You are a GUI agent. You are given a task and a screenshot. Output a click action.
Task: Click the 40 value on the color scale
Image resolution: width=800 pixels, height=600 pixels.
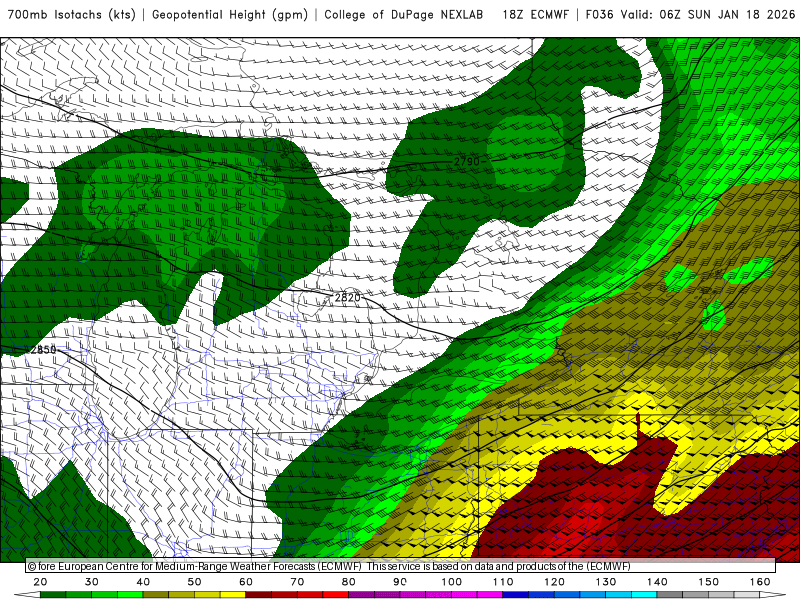(x=143, y=582)
